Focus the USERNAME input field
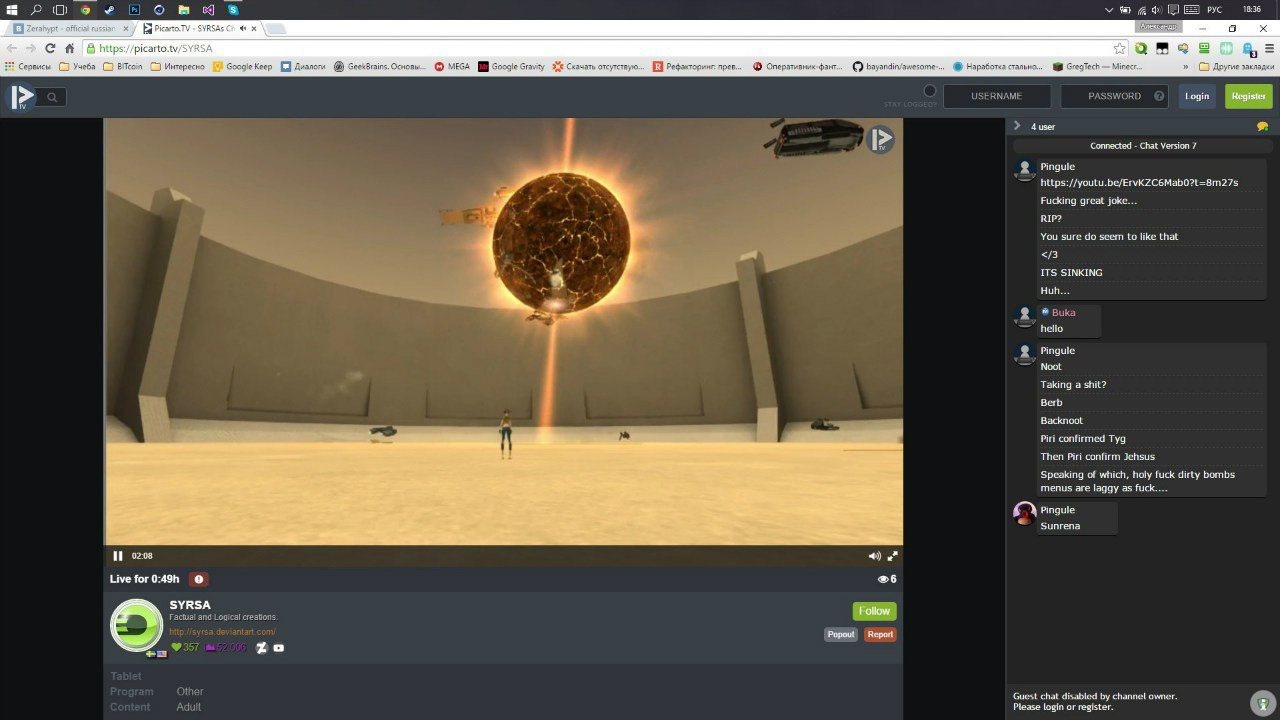 tap(996, 96)
